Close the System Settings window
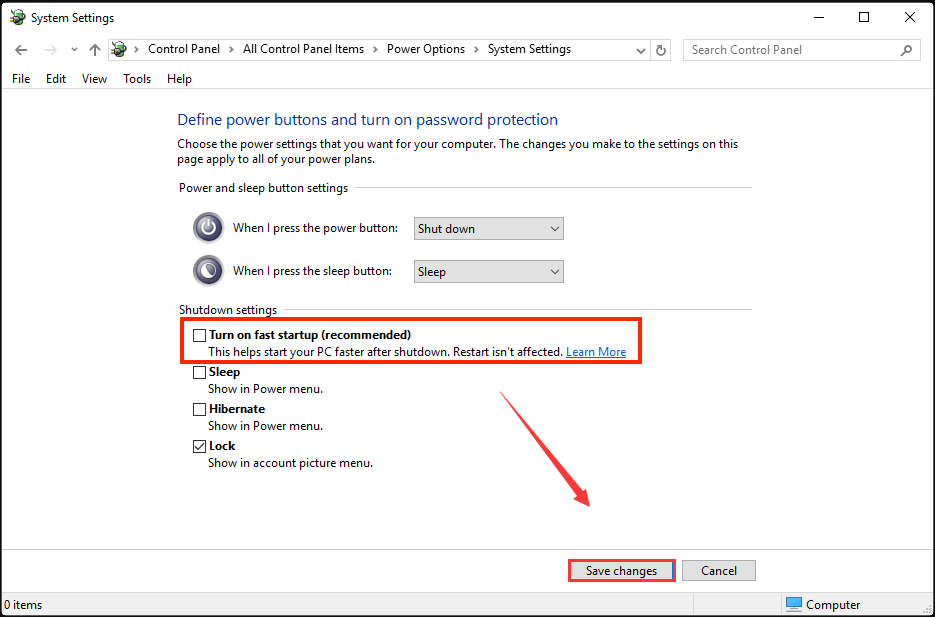This screenshot has width=935, height=617. coord(909,17)
